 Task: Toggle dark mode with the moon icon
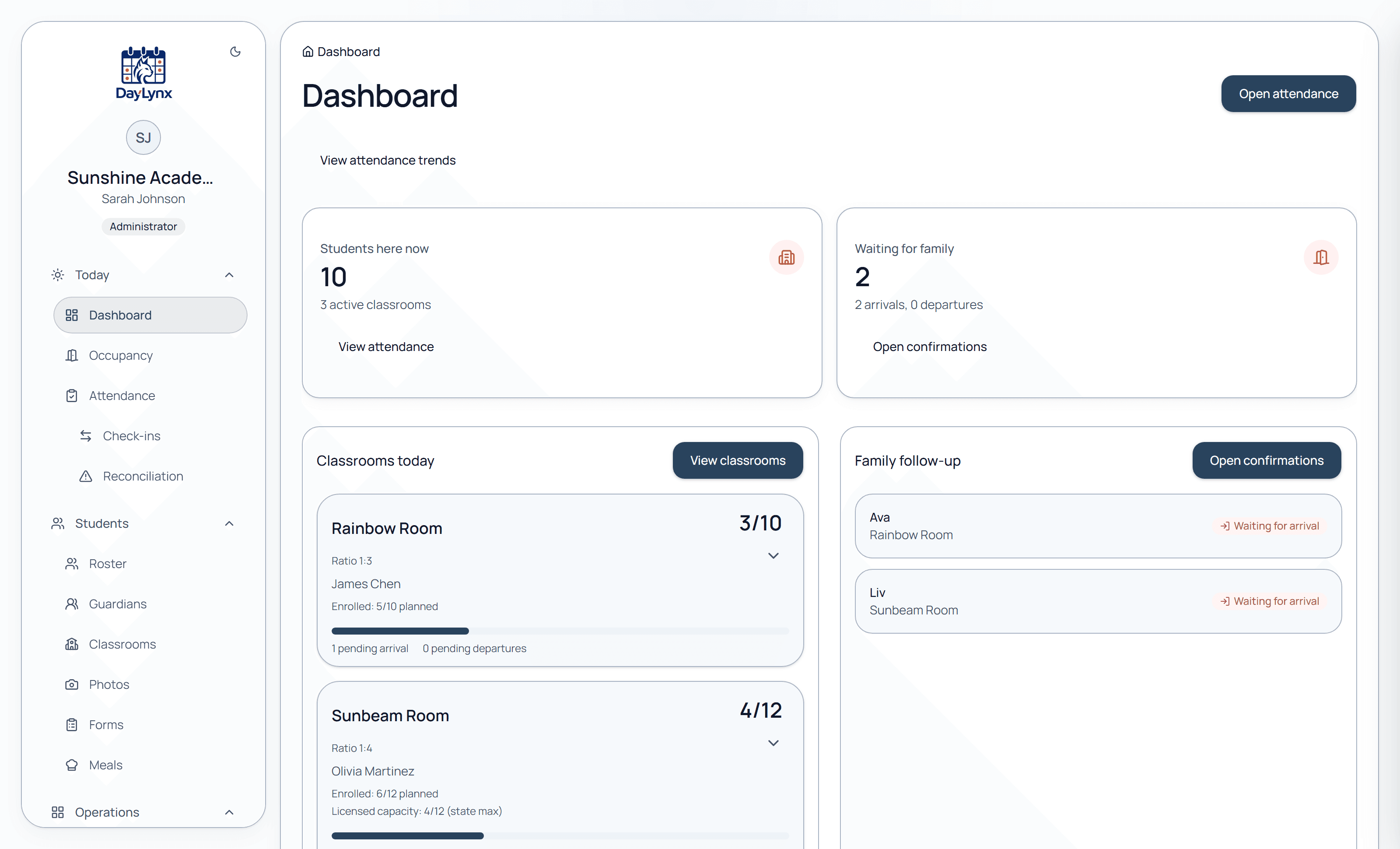pos(235,52)
